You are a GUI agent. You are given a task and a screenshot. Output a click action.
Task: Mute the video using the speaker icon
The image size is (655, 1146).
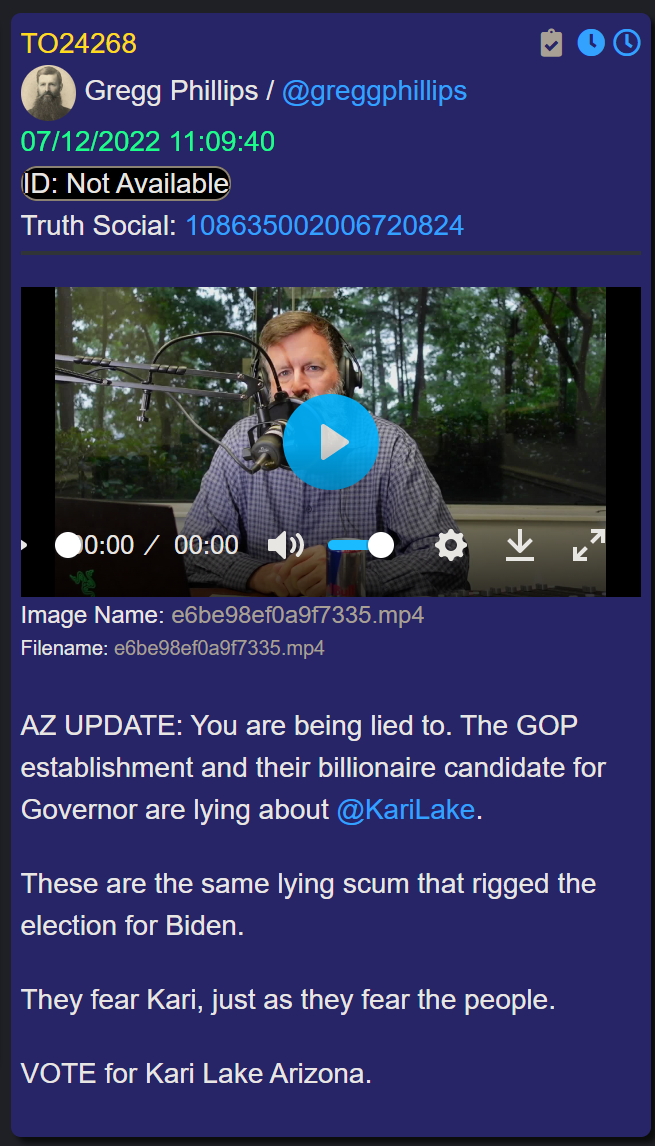[286, 545]
